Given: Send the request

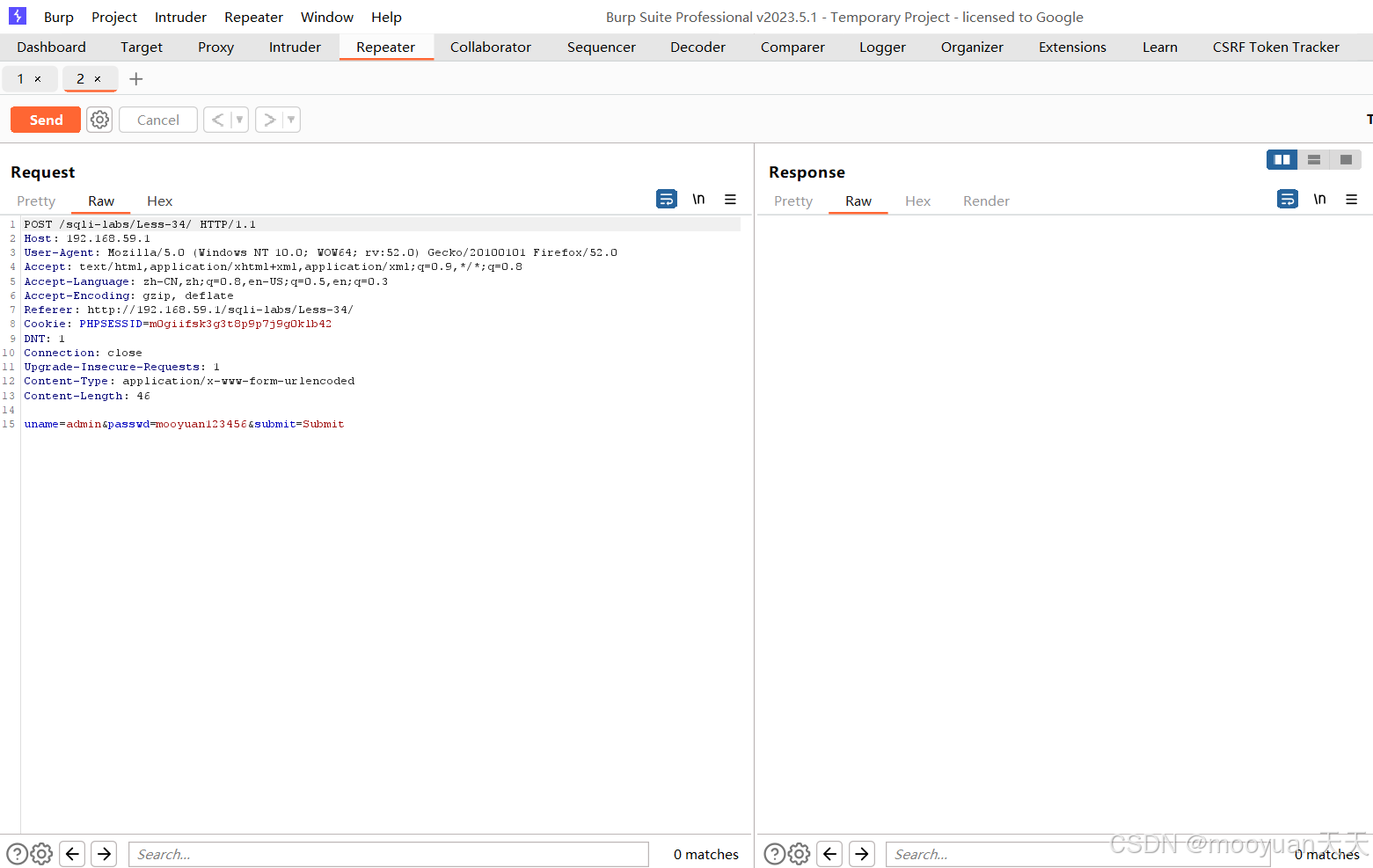Looking at the screenshot, I should tap(46, 120).
